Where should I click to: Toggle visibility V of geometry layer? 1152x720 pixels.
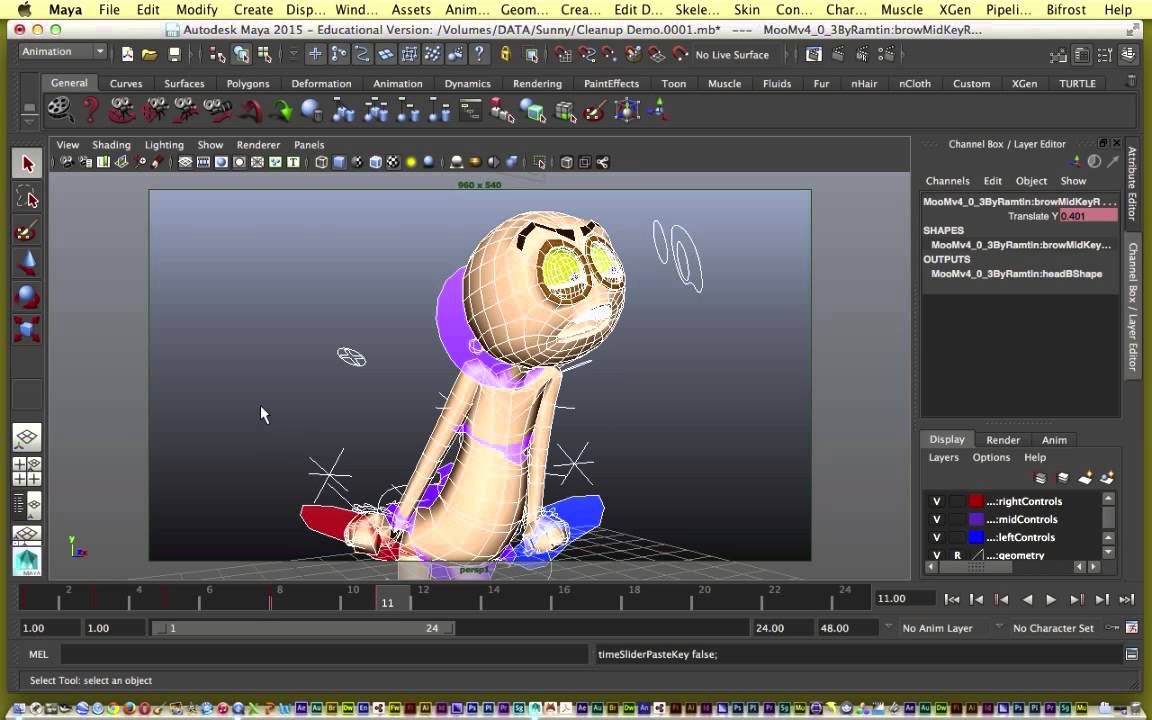point(936,555)
